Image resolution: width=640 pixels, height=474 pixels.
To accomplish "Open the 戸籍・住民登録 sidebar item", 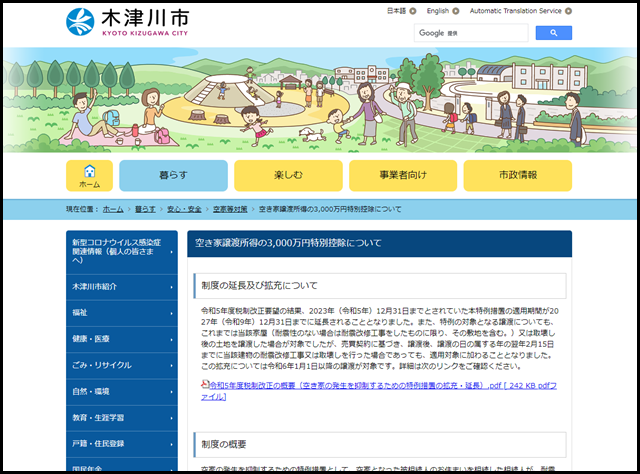I will [x=122, y=444].
